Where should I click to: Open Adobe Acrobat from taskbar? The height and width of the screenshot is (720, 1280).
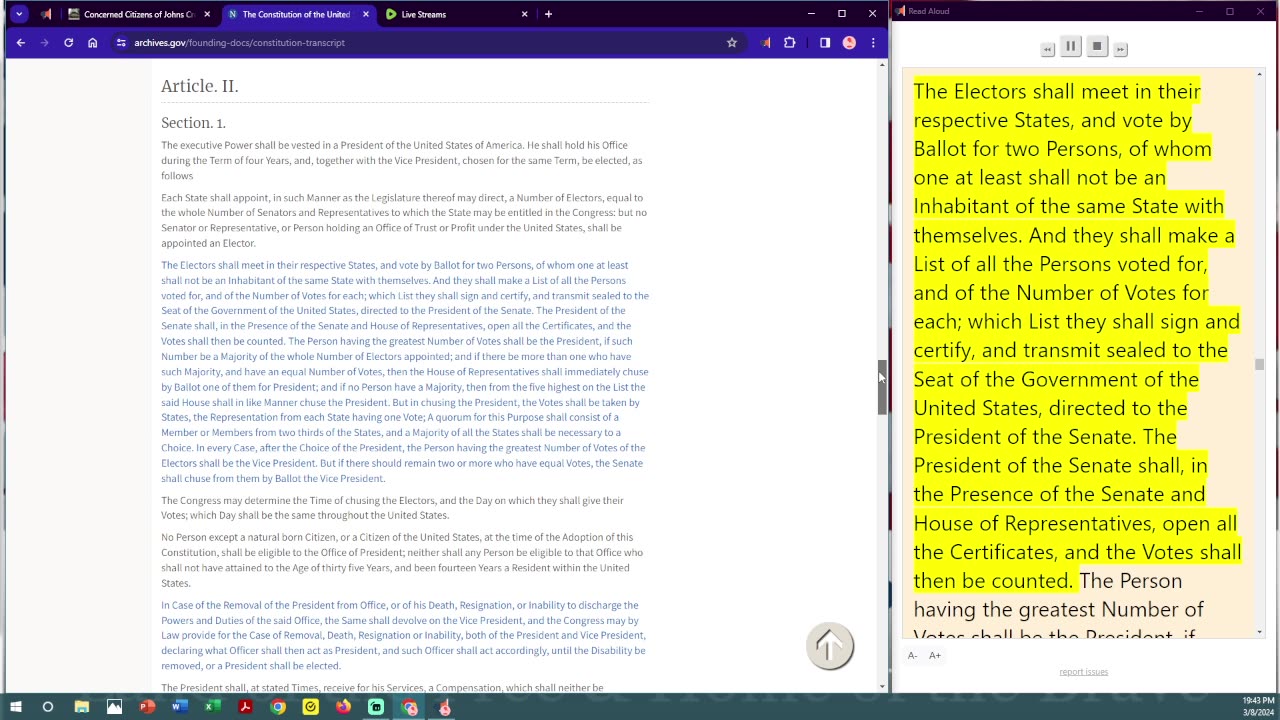pyautogui.click(x=245, y=707)
